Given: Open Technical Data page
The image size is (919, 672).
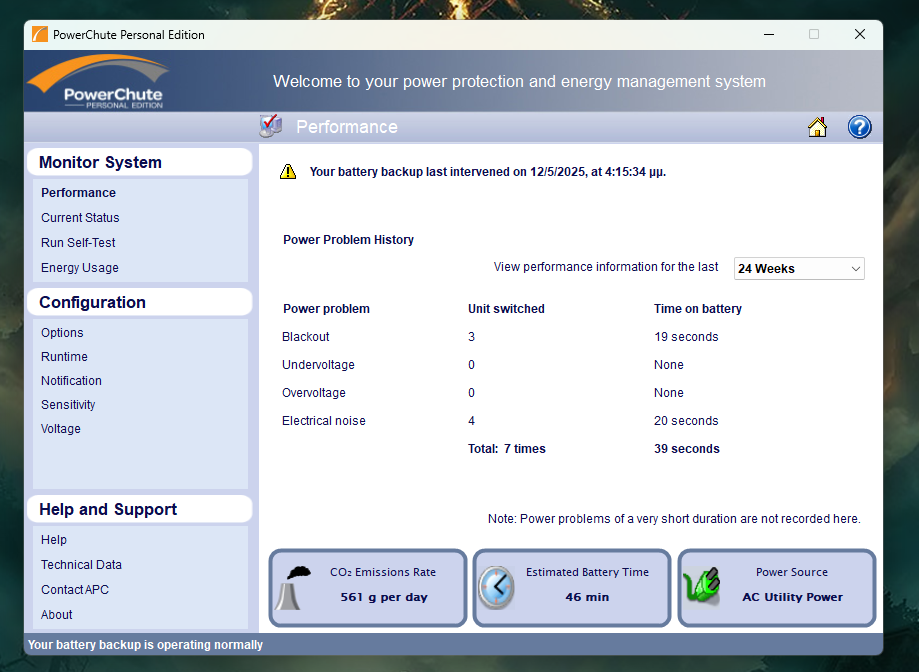Looking at the screenshot, I should pos(81,565).
